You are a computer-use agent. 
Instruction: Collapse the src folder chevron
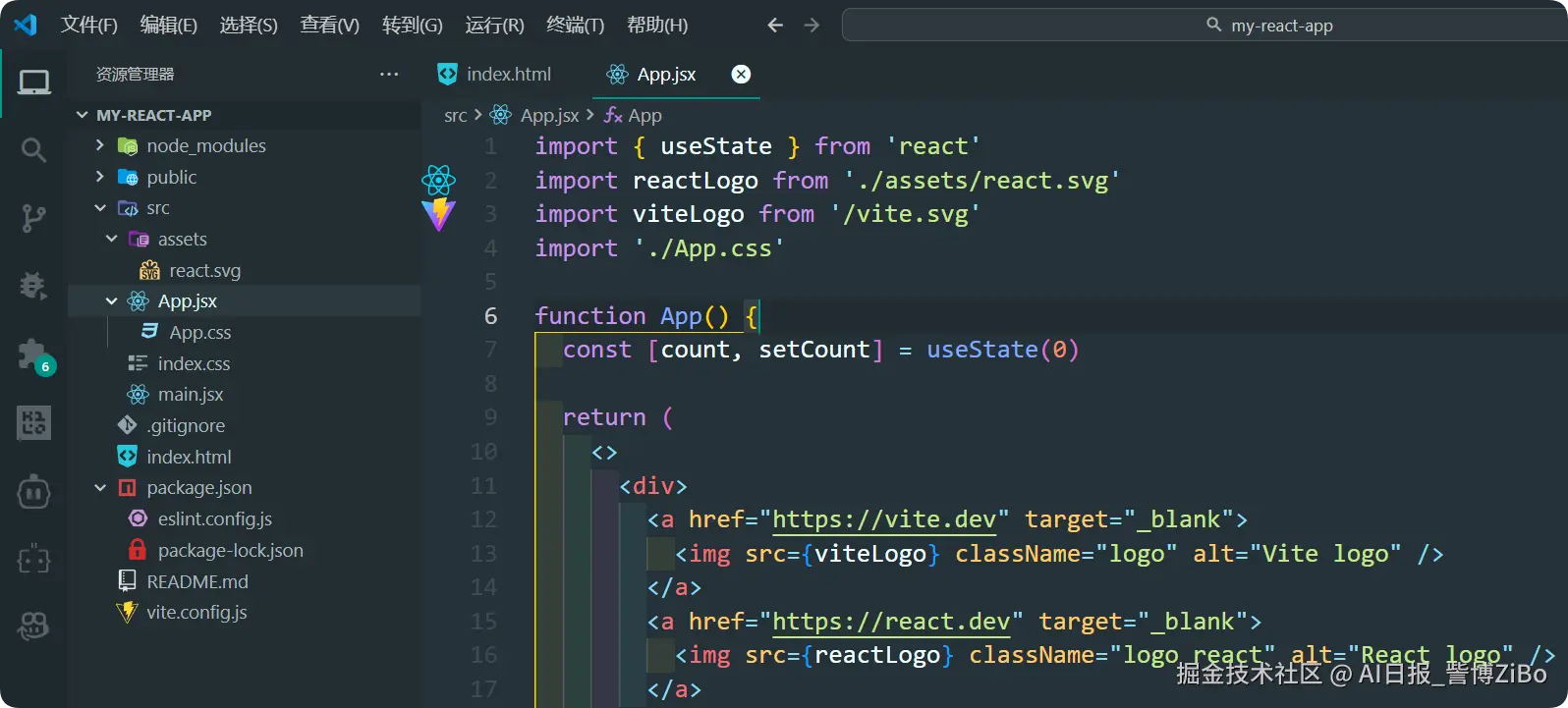pos(99,208)
